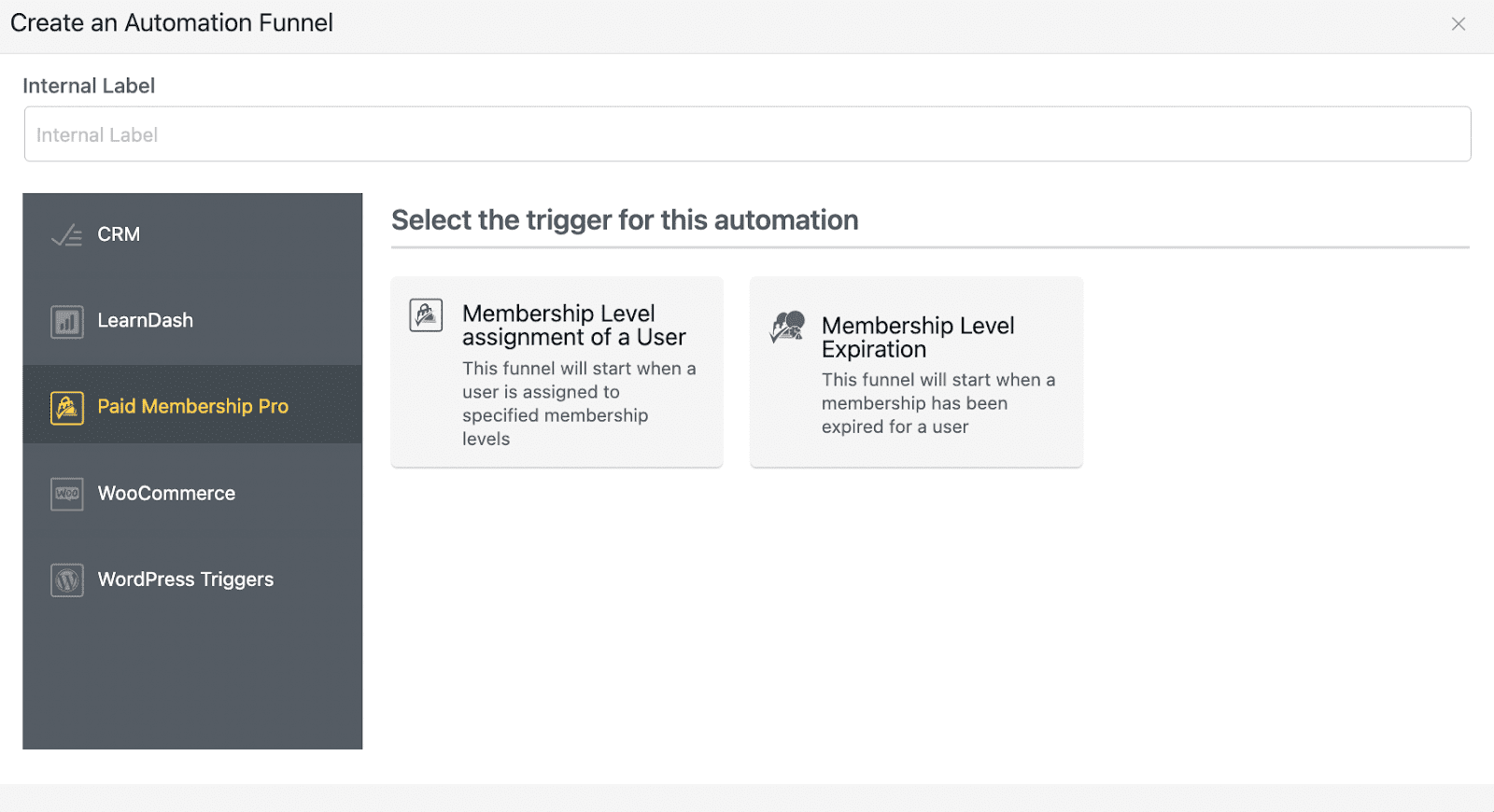Show WooCommerce triggers
1494x812 pixels.
166,494
